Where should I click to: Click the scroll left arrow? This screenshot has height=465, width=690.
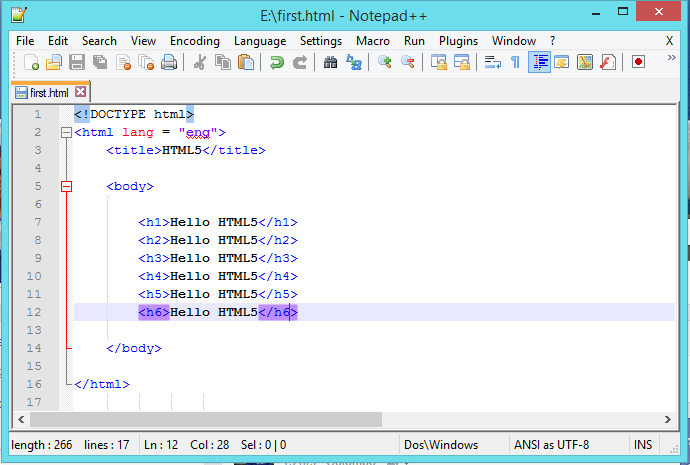pos(21,420)
